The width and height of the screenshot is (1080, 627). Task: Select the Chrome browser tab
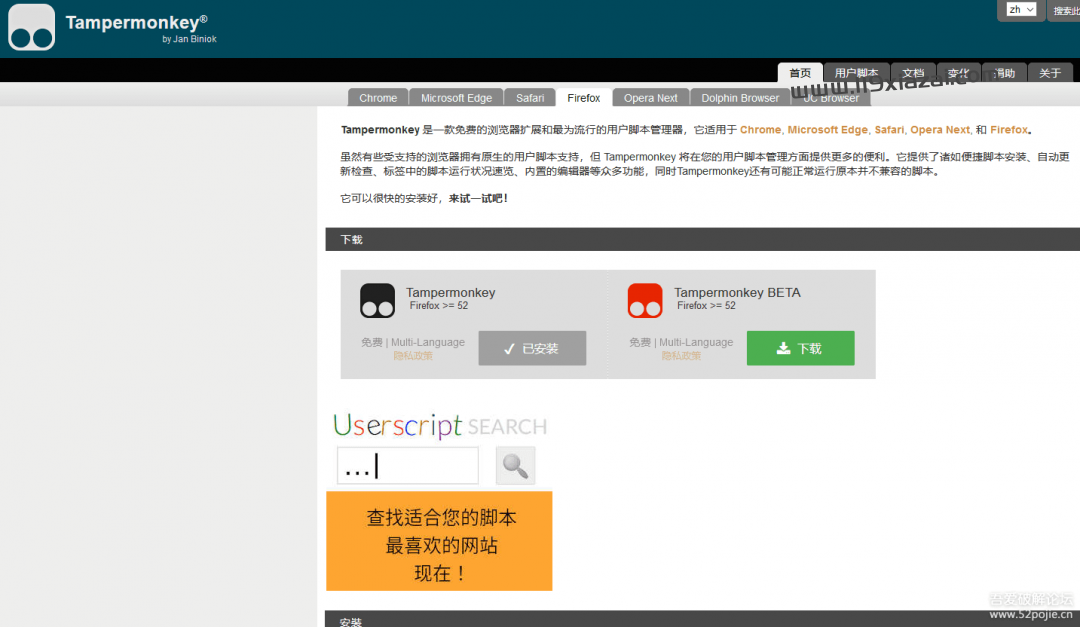pos(378,98)
